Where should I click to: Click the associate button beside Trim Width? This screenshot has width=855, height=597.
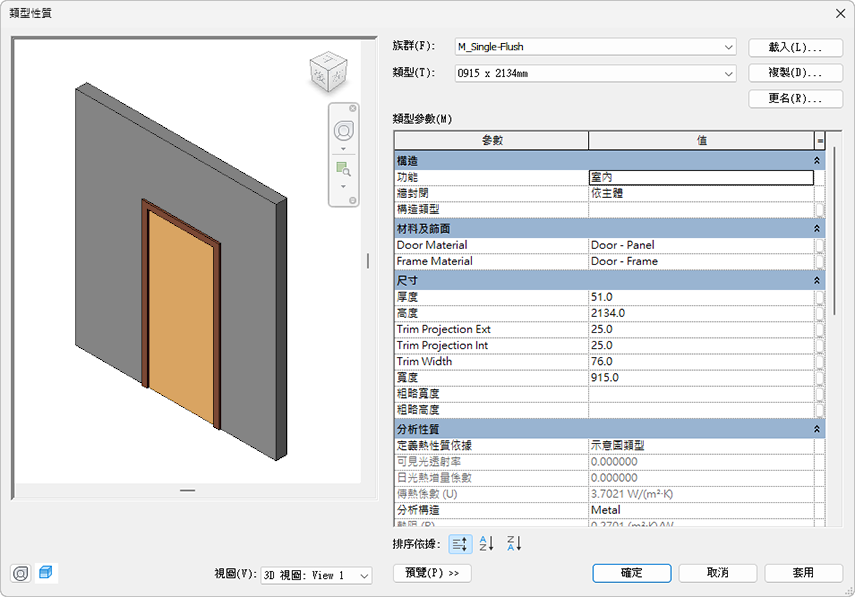point(820,361)
